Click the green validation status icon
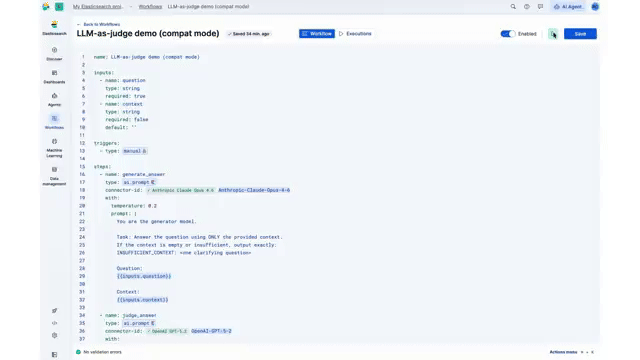This screenshot has width=640, height=360. click(x=78, y=352)
